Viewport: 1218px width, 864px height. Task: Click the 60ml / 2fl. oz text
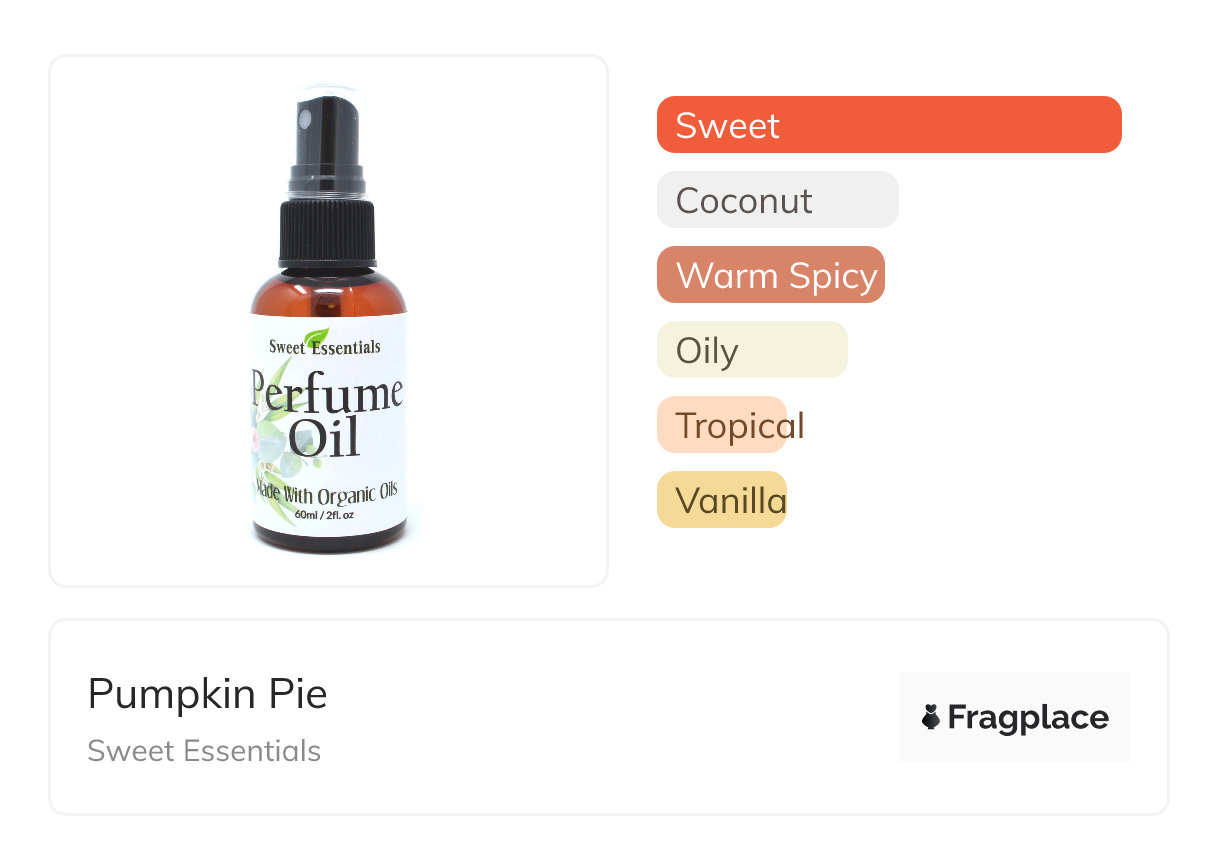(325, 516)
